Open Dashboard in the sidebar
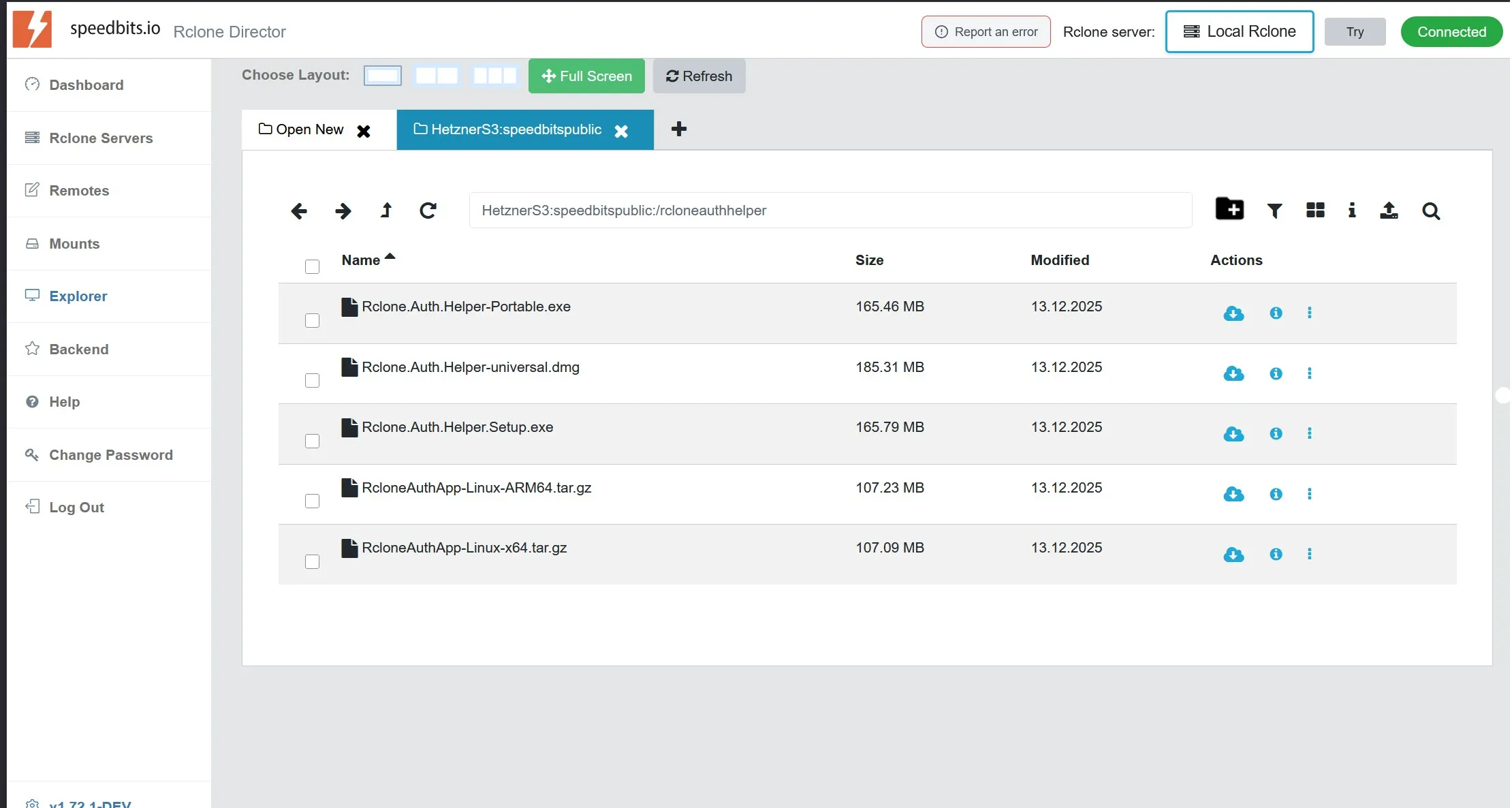This screenshot has height=808, width=1512. point(109,84)
